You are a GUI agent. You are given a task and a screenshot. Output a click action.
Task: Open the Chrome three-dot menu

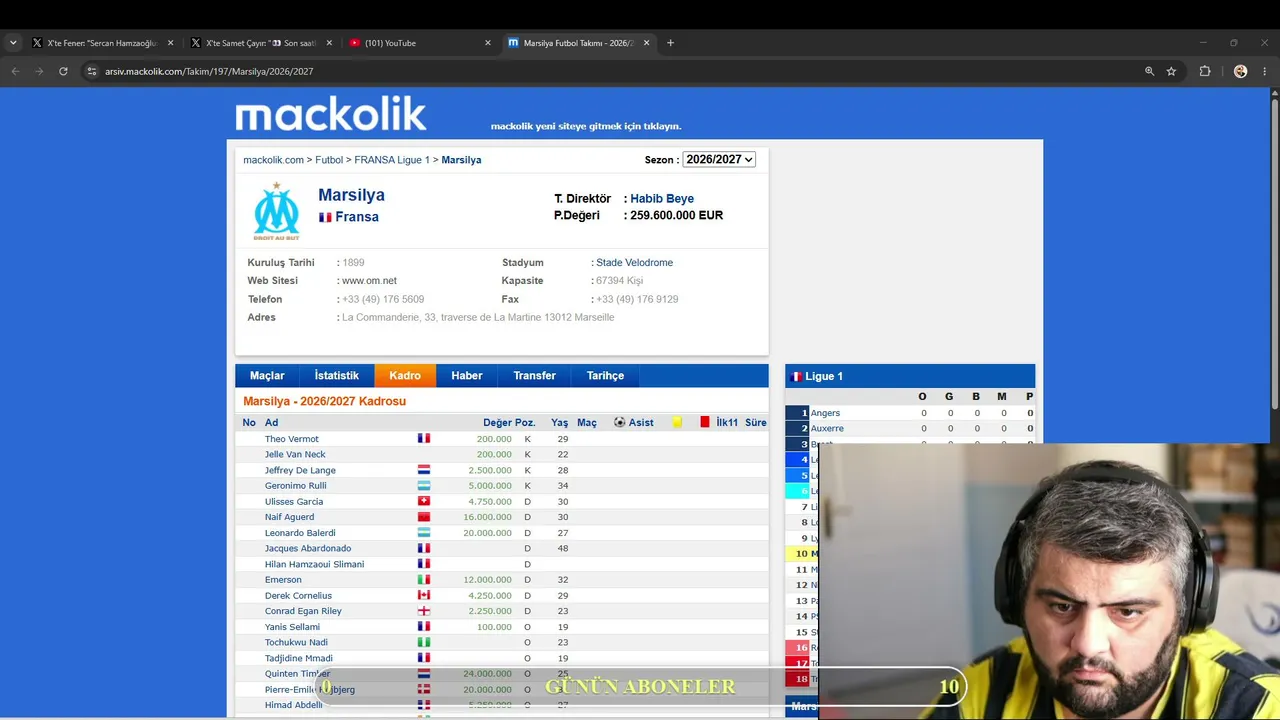(x=1265, y=71)
